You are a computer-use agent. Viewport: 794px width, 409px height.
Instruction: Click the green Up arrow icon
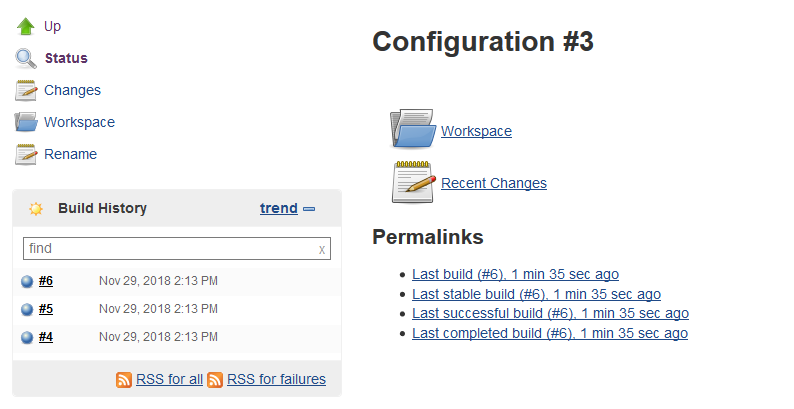coord(25,26)
